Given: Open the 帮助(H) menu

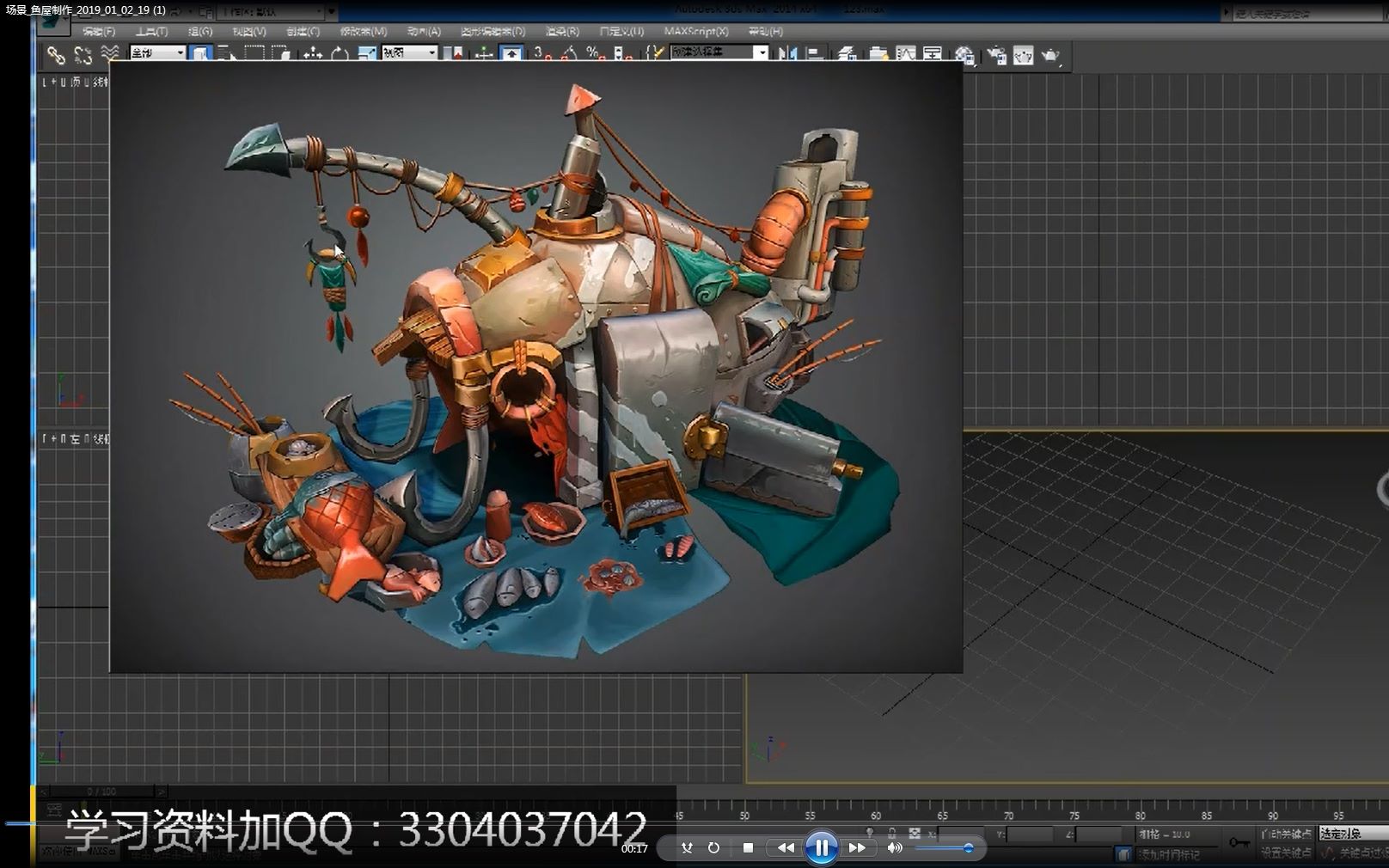Looking at the screenshot, I should (765, 31).
